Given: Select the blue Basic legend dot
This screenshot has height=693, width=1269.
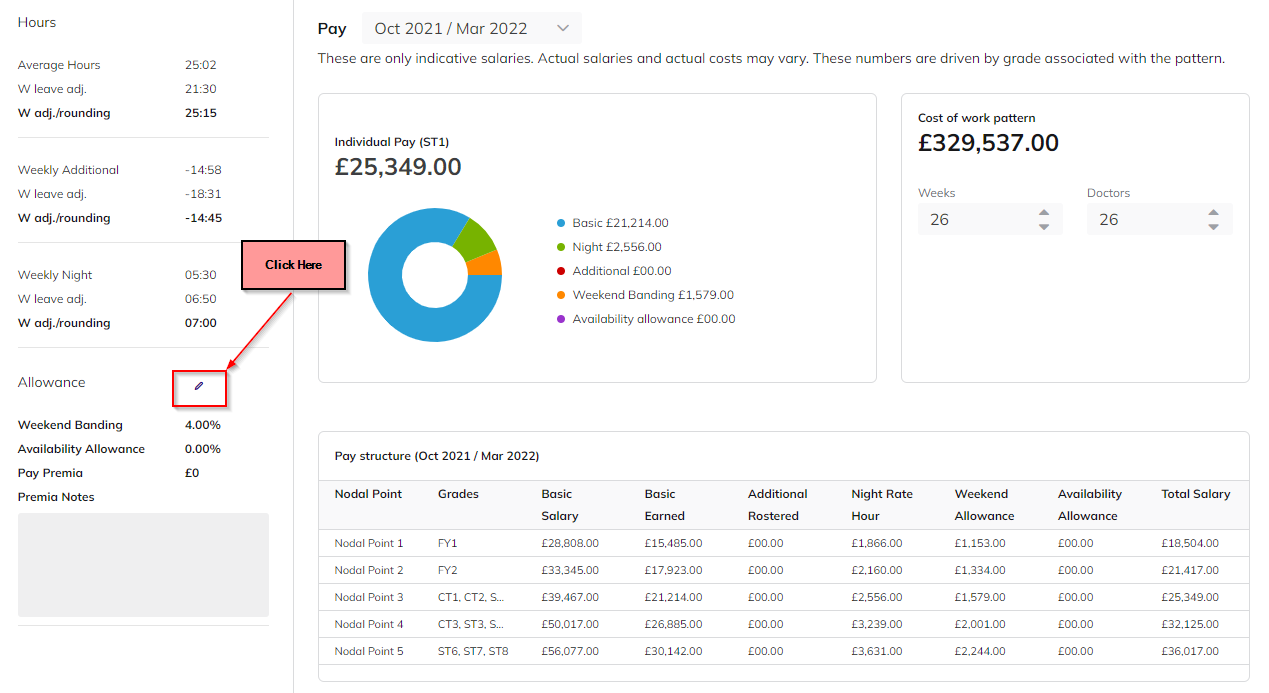Looking at the screenshot, I should point(561,223).
